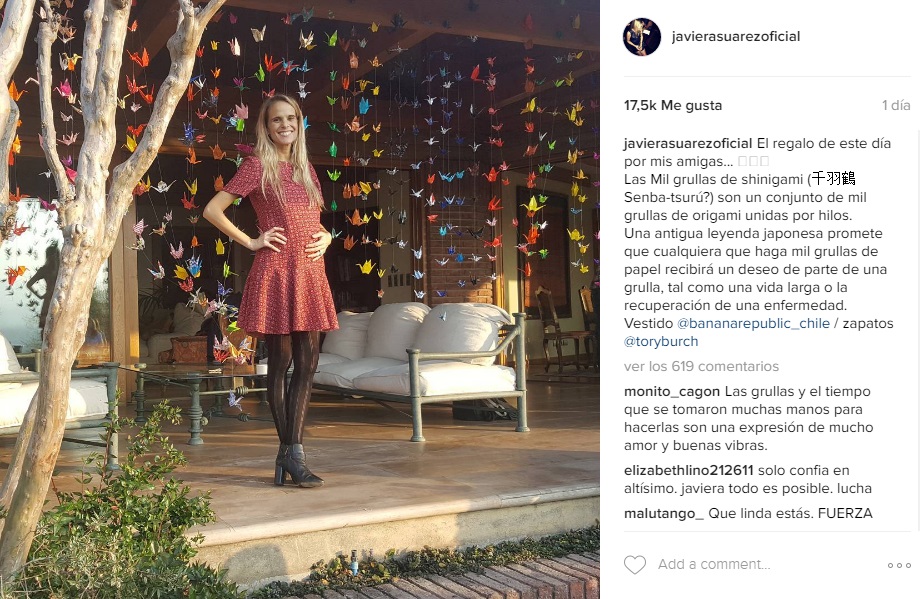This screenshot has width=920, height=599.
Task: Click the javierasuarezoficial username in the header
Action: click(x=735, y=36)
